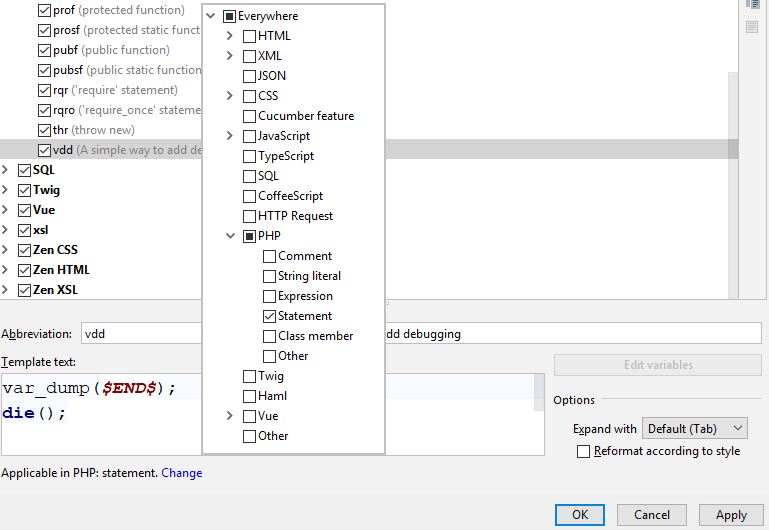
Task: Expand the Vue template group
Action: 5,210
